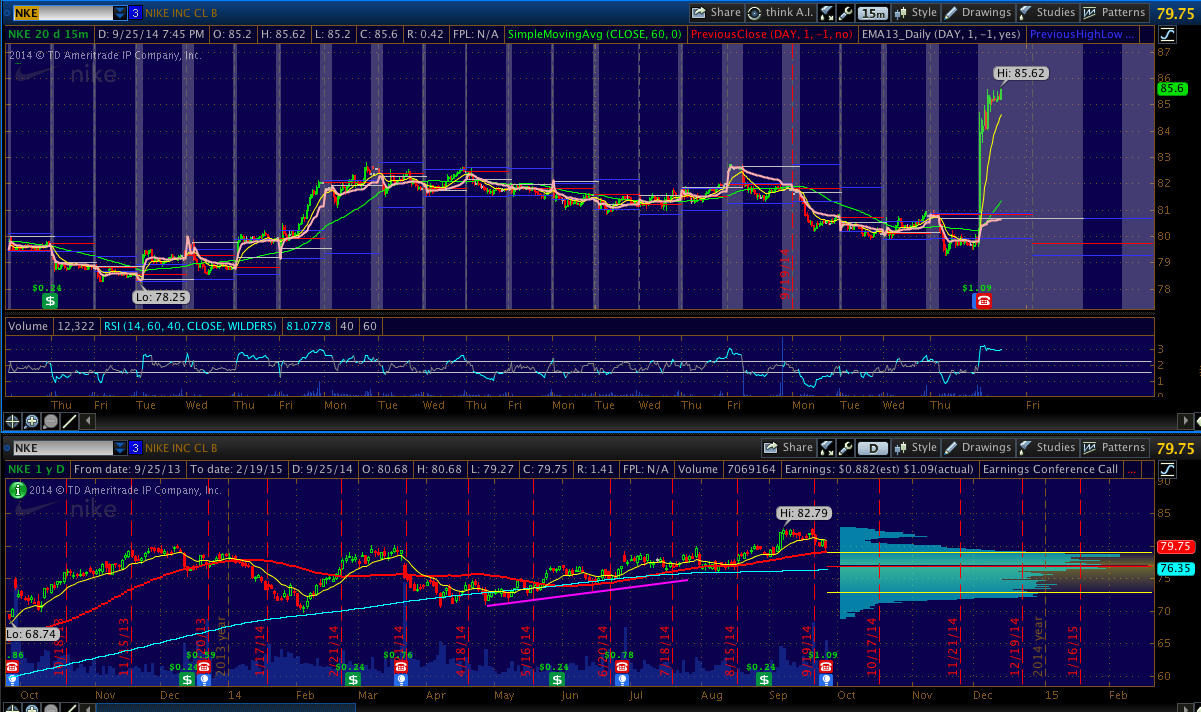Open top NKE symbol dropdown arrow

[120, 13]
